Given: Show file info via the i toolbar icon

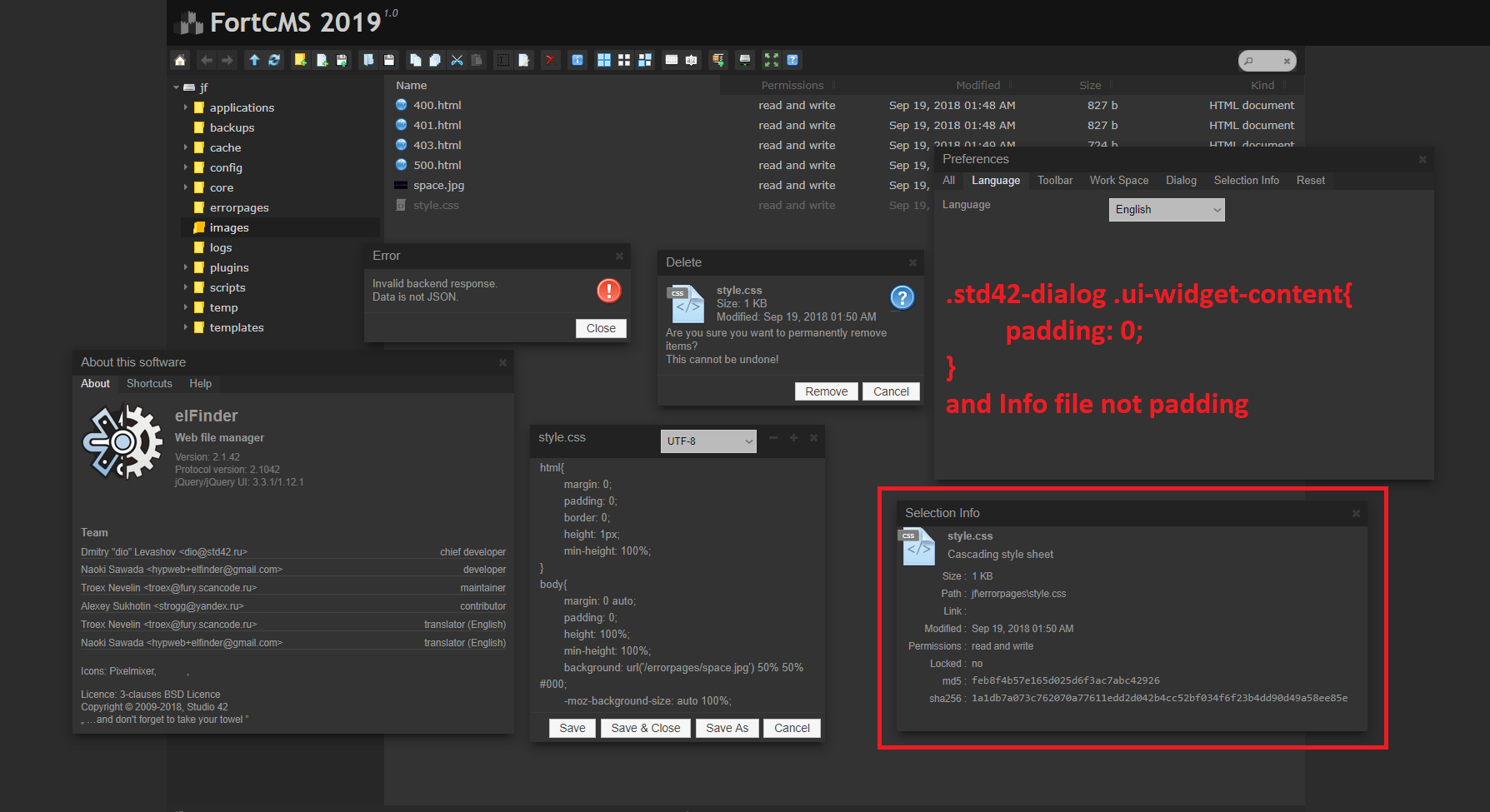Looking at the screenshot, I should tap(577, 60).
